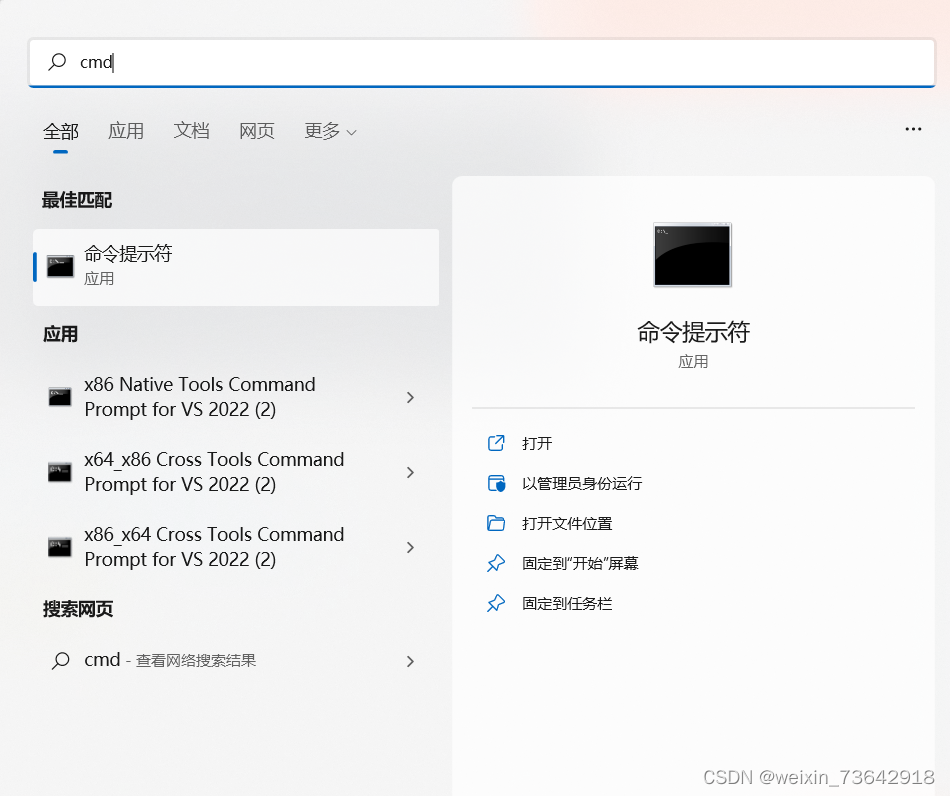Switch to the 应用 tab

point(126,130)
